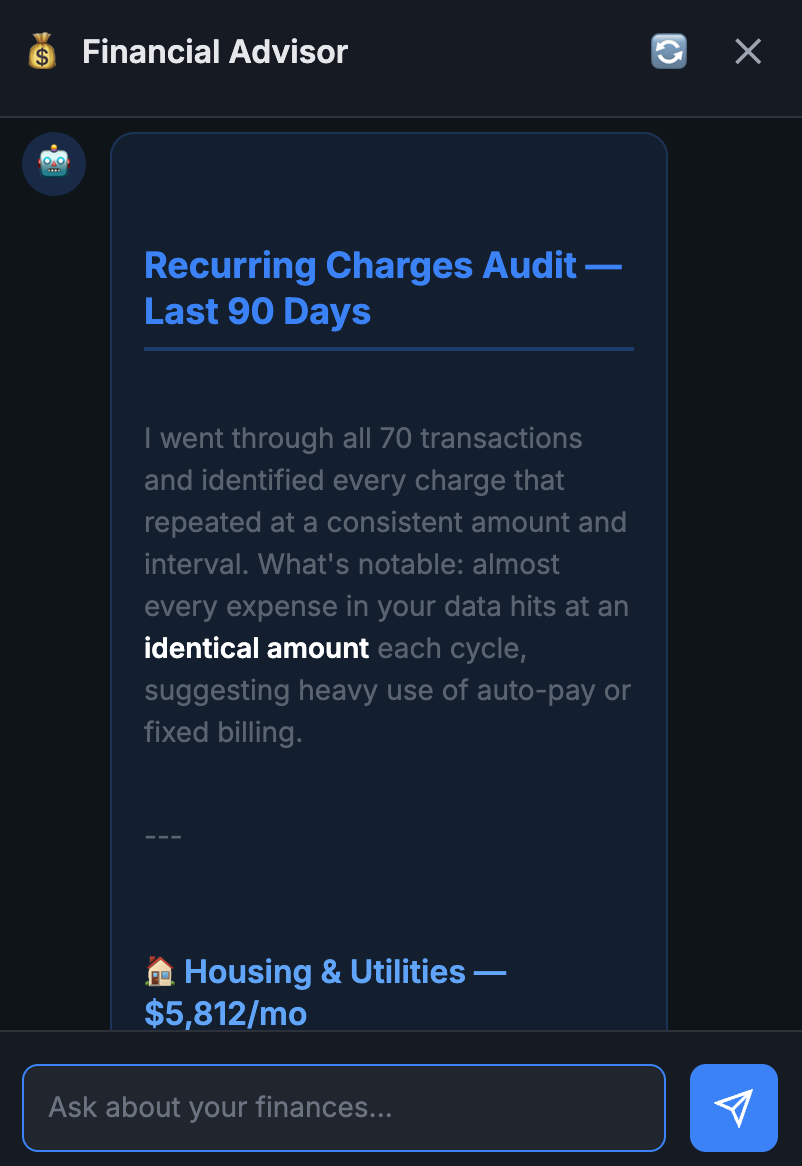This screenshot has width=802, height=1166.
Task: Click the money bag icon in the header
Action: pyautogui.click(x=41, y=51)
